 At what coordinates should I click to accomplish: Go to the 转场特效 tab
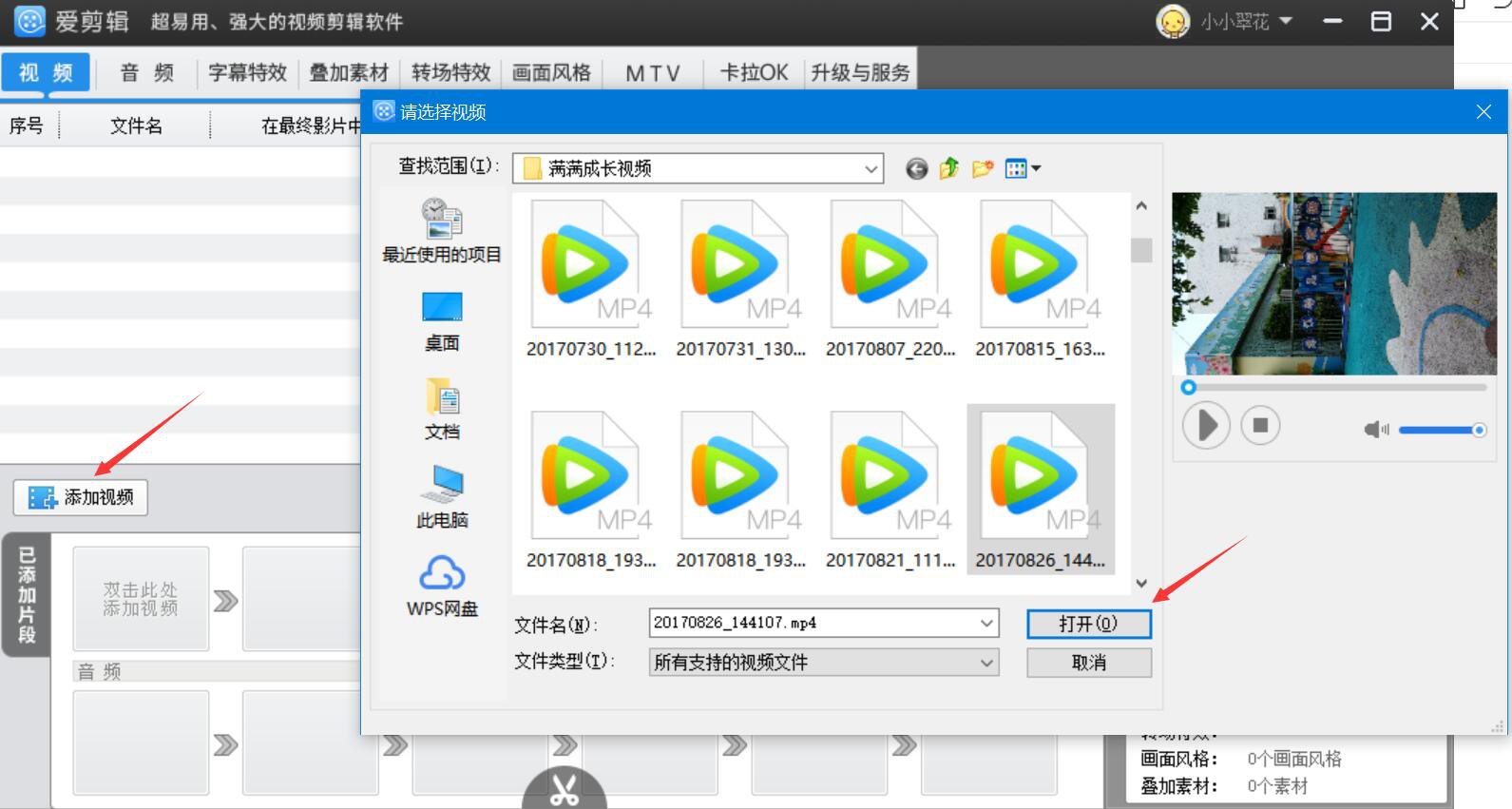(450, 72)
